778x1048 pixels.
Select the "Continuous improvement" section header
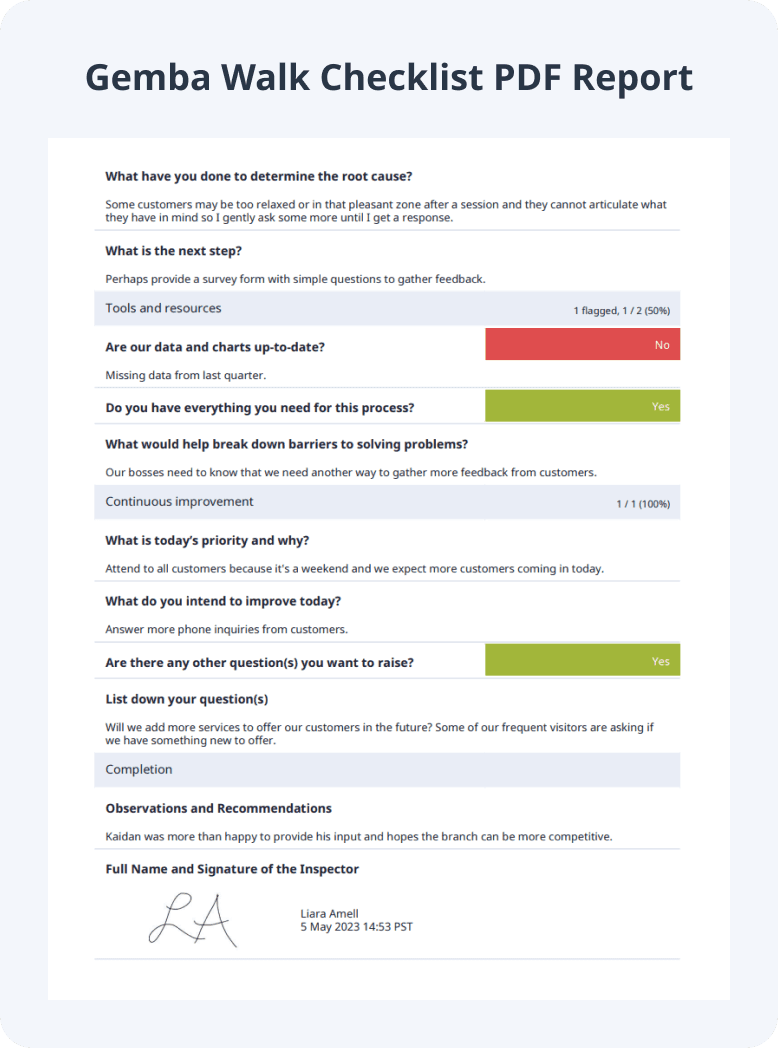coord(179,501)
